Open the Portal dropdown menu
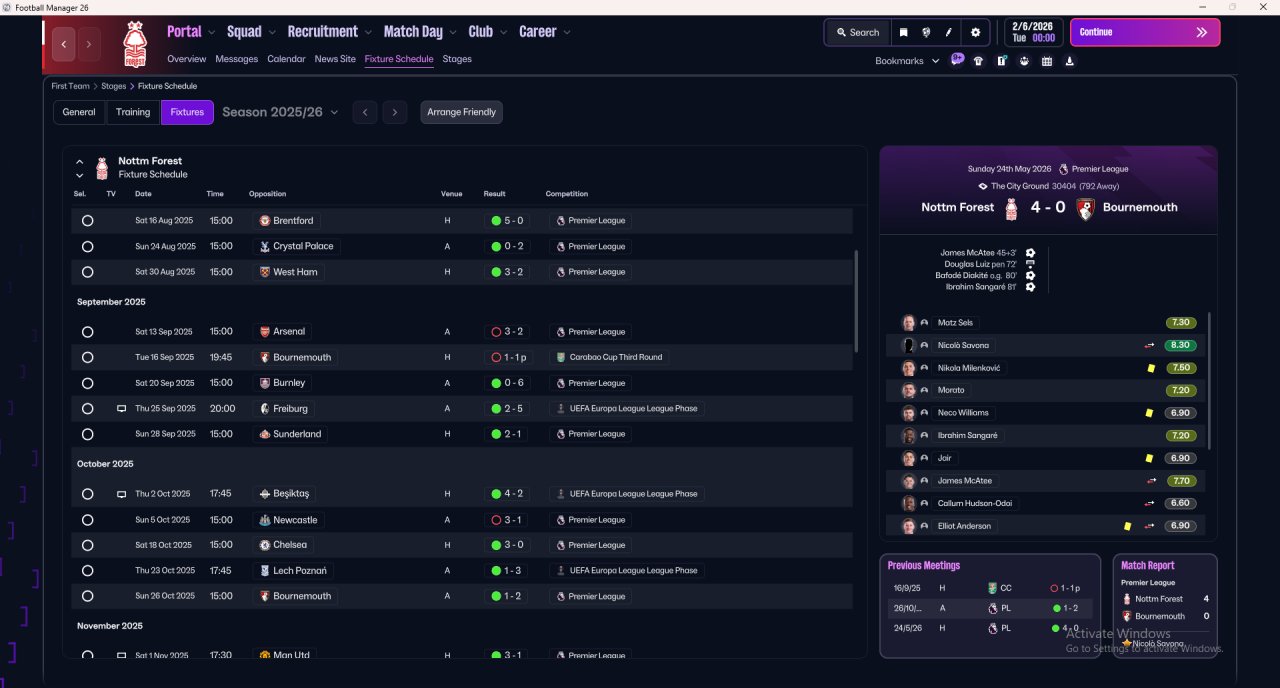Screen dimensions: 1280x688 191,32
